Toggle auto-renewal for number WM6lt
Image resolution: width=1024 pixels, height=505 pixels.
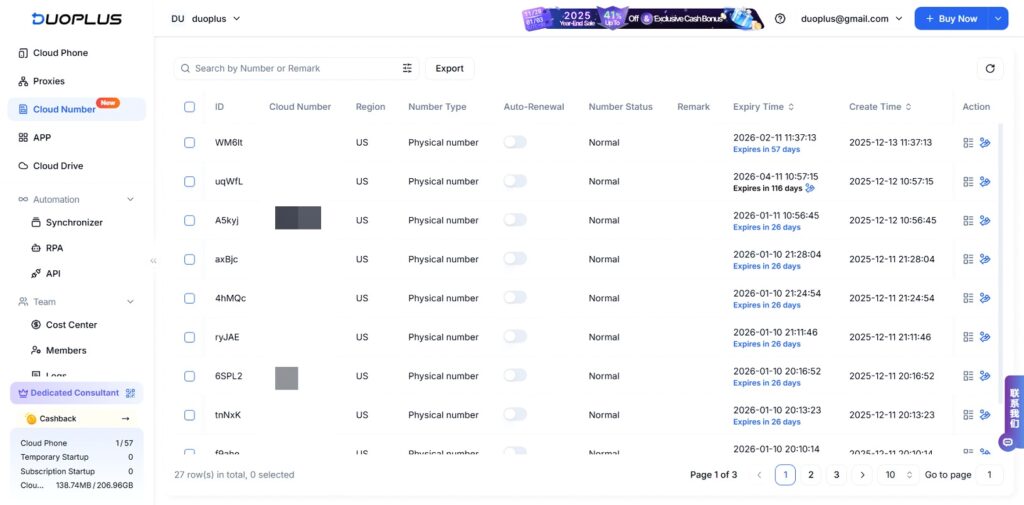click(514, 142)
